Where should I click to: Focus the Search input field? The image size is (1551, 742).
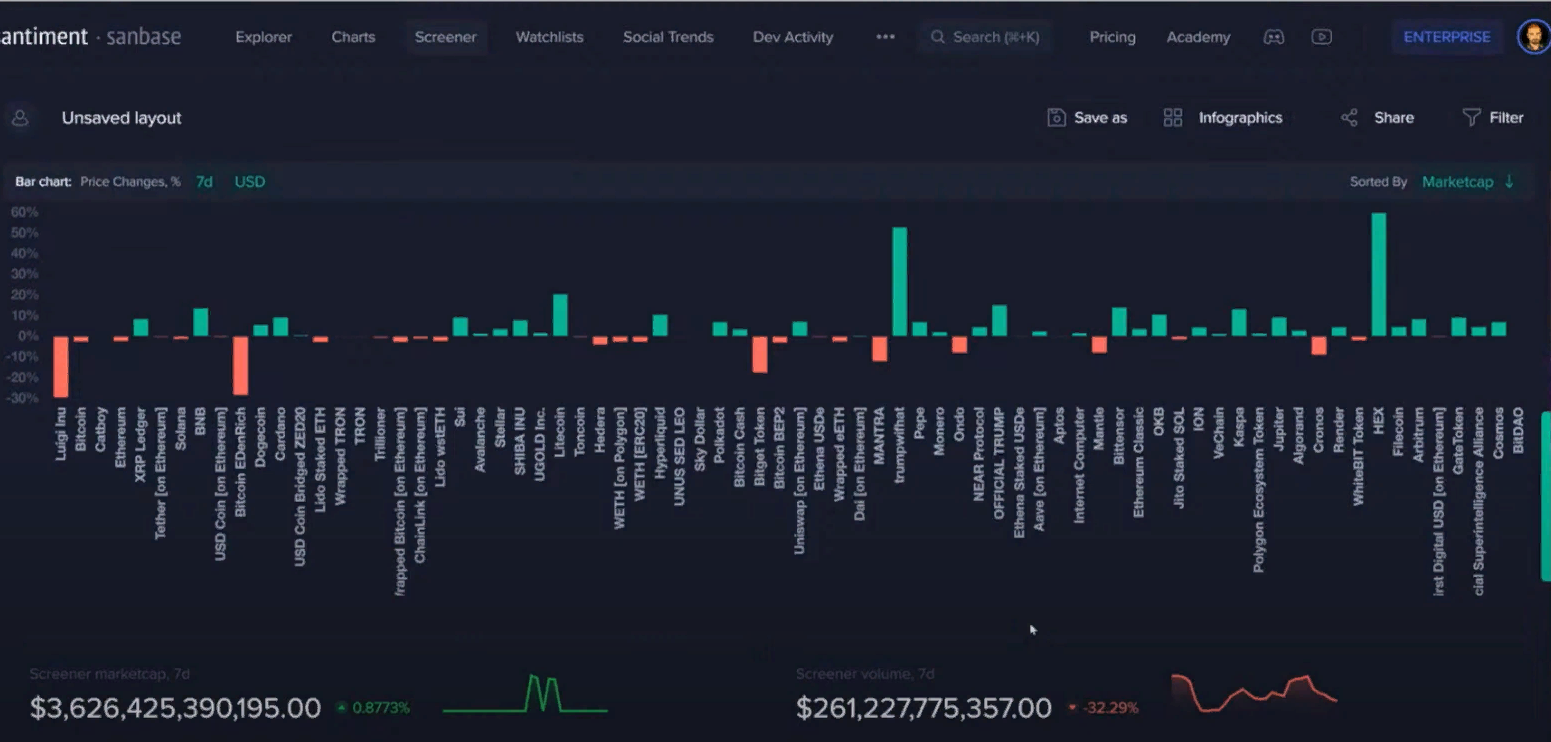[x=985, y=37]
